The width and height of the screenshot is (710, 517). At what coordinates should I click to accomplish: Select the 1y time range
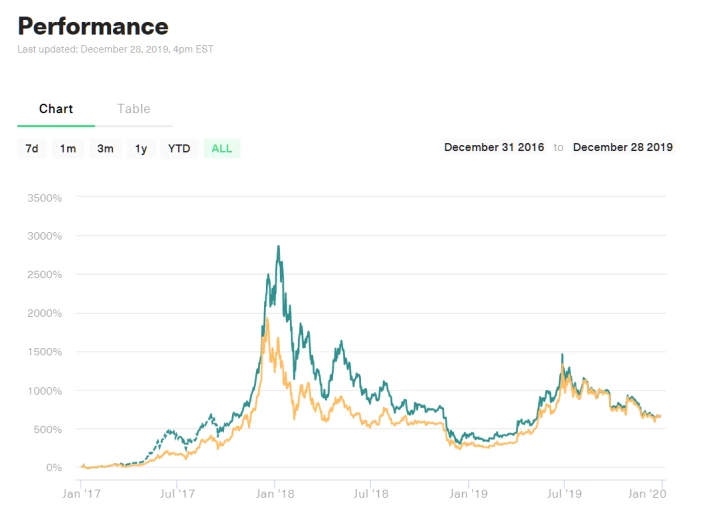(x=141, y=148)
